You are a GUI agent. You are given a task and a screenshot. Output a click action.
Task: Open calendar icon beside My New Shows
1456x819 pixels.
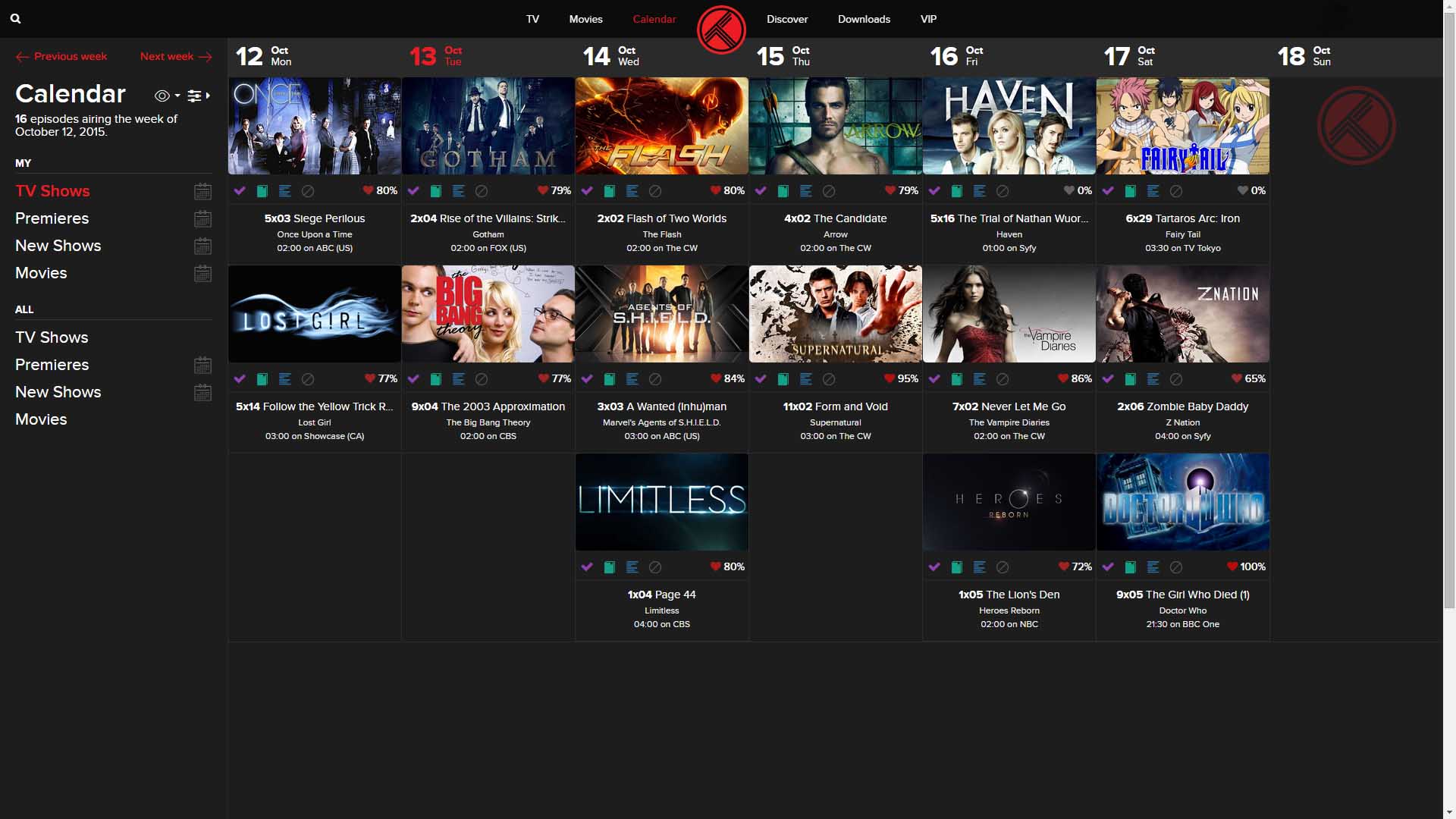(202, 246)
